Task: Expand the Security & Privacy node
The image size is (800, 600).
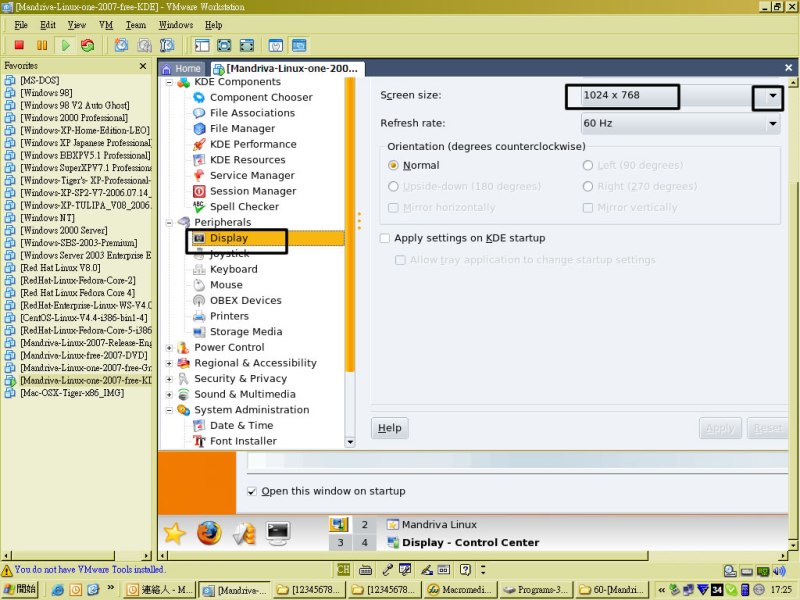Action: 169,379
